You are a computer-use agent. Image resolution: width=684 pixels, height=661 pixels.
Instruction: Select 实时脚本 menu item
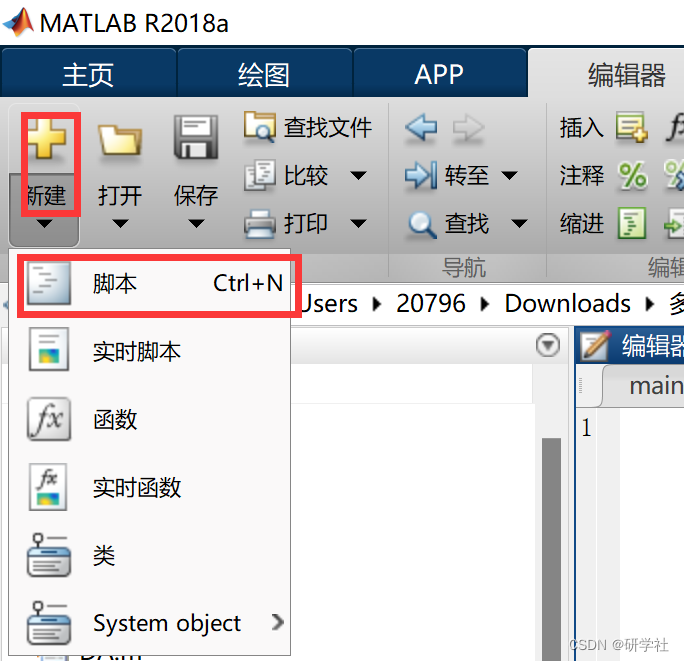coord(150,351)
